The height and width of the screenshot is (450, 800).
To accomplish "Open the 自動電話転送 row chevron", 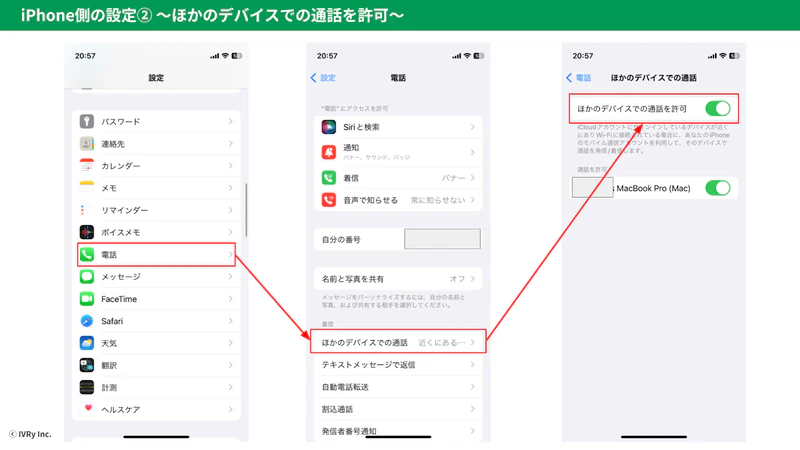I will 472,387.
